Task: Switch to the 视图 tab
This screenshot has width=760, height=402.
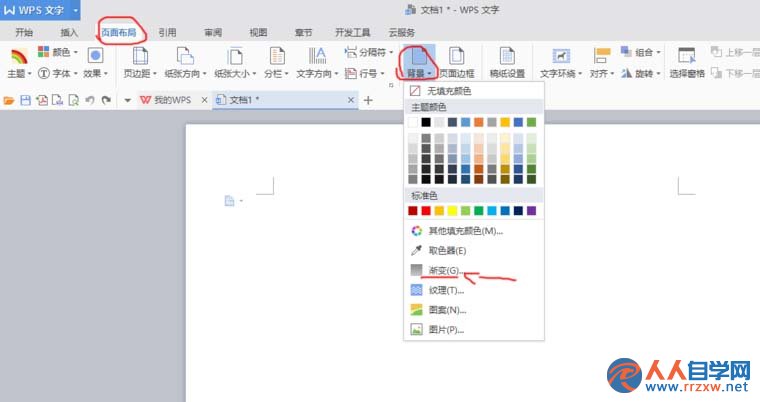Action: (x=258, y=32)
